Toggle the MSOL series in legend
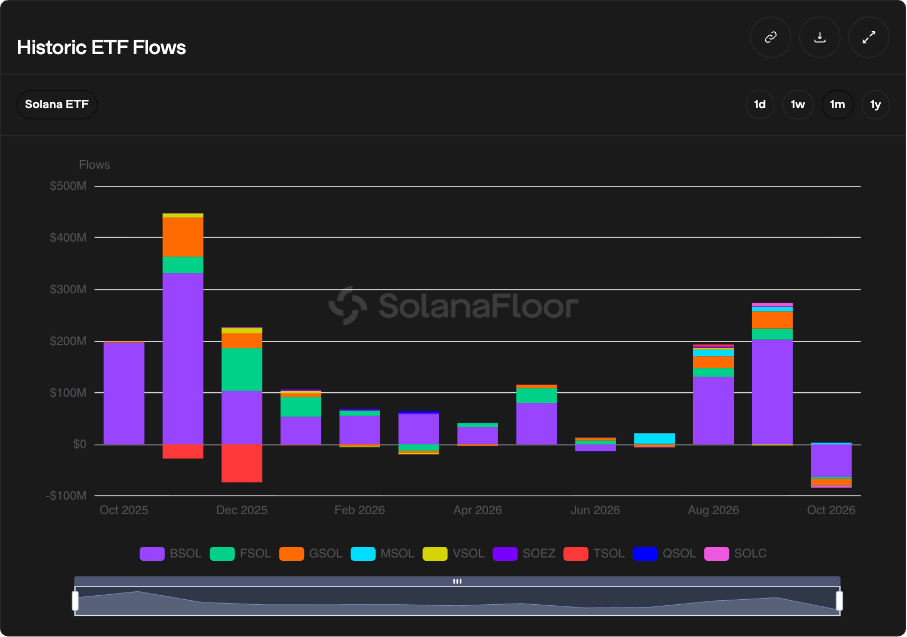The width and height of the screenshot is (907, 637). pyautogui.click(x=382, y=554)
